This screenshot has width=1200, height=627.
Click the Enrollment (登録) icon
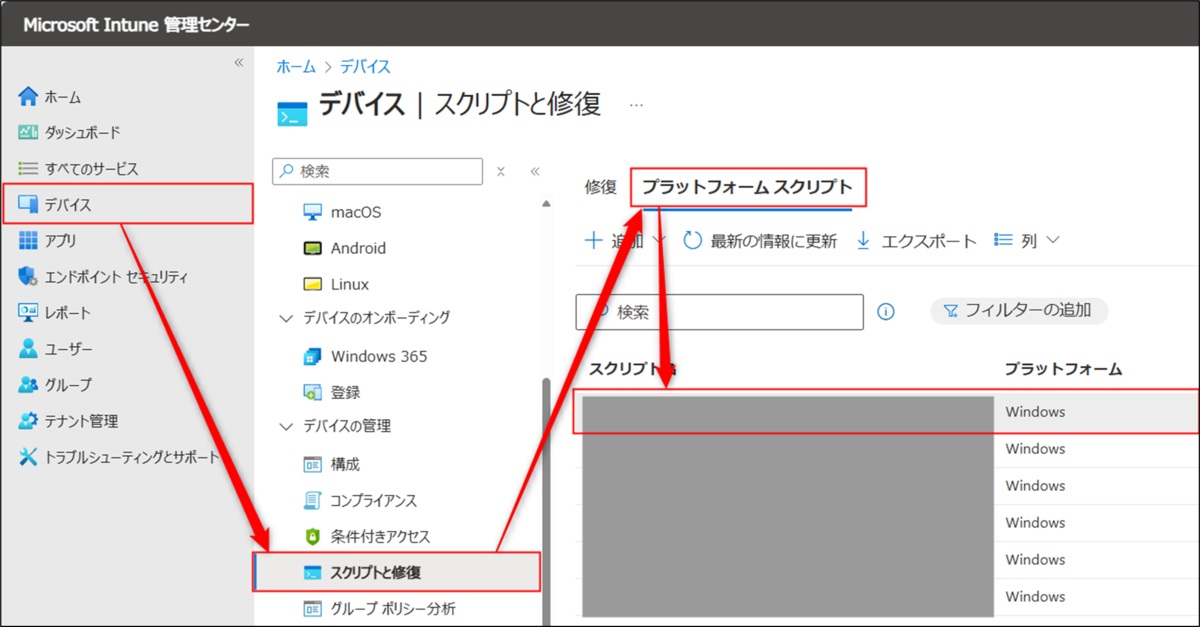click(312, 392)
